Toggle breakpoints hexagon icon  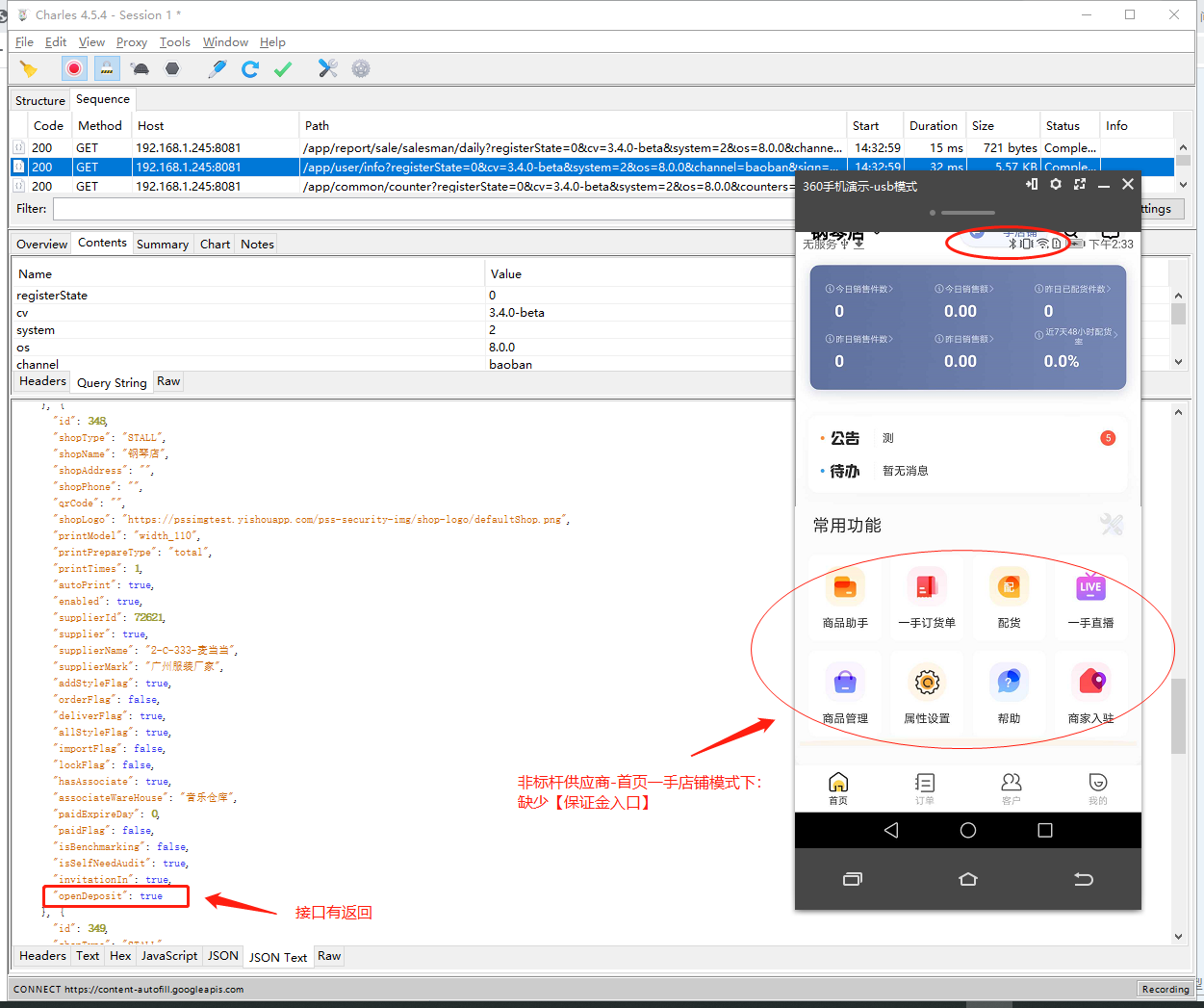[x=172, y=68]
